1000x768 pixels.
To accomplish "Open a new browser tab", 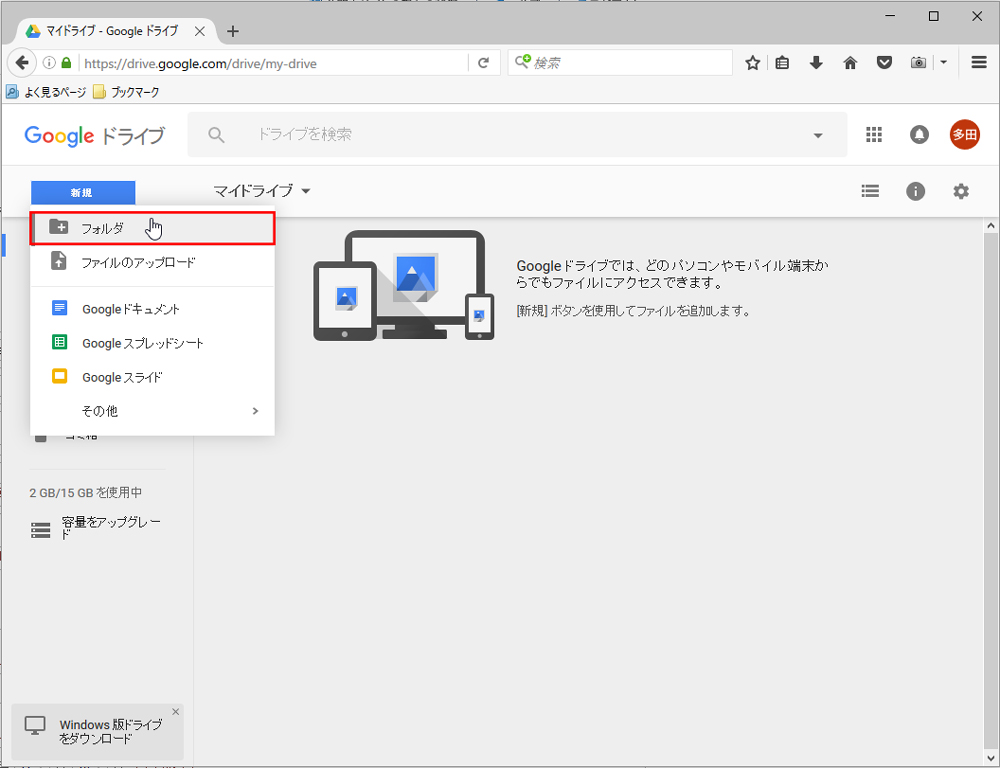I will tap(233, 31).
